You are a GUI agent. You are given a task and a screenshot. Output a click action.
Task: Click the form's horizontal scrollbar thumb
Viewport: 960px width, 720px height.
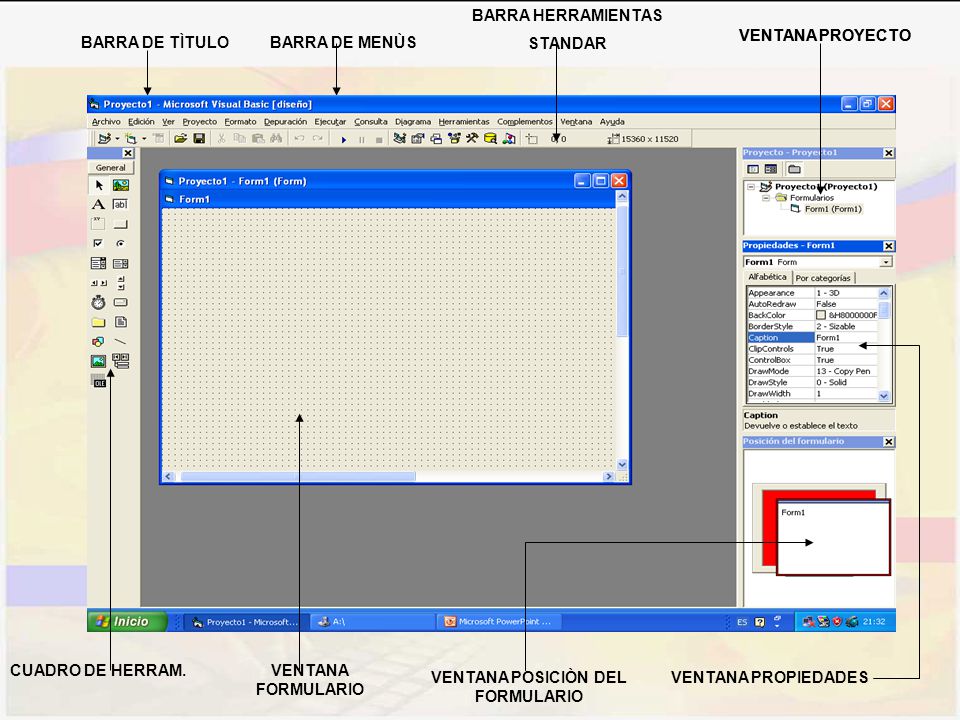click(298, 476)
